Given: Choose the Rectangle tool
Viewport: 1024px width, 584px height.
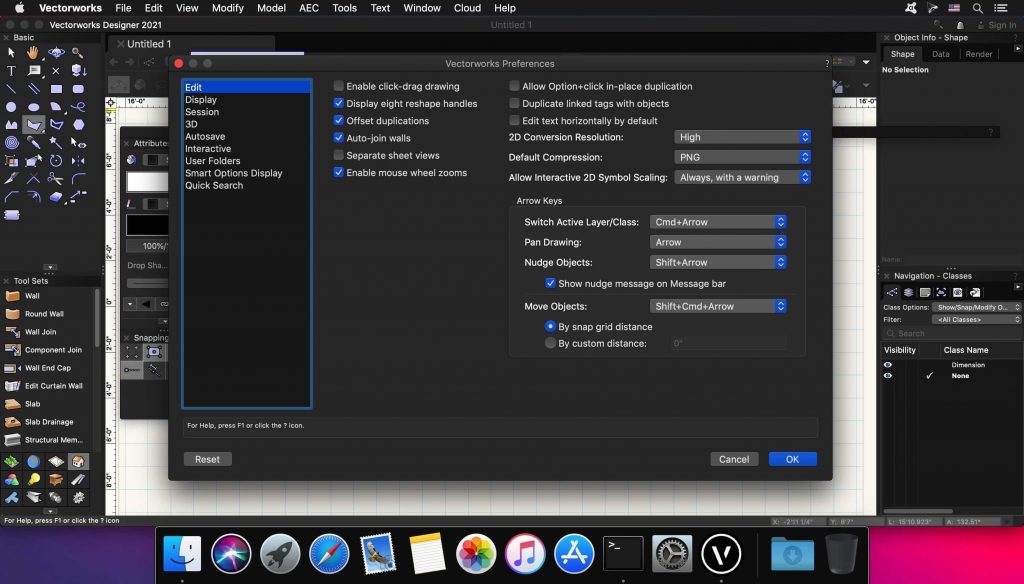Looking at the screenshot, I should (54, 89).
